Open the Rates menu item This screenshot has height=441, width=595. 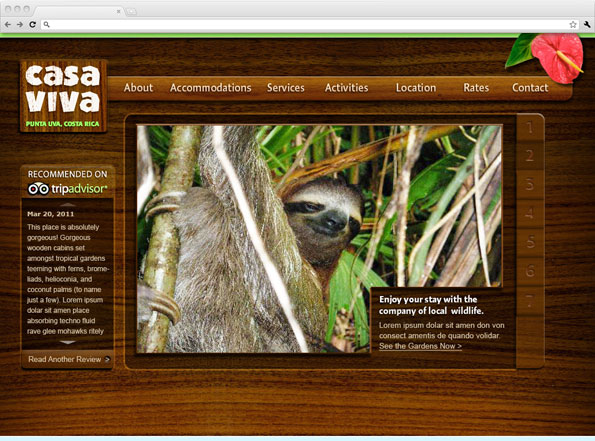pyautogui.click(x=476, y=88)
